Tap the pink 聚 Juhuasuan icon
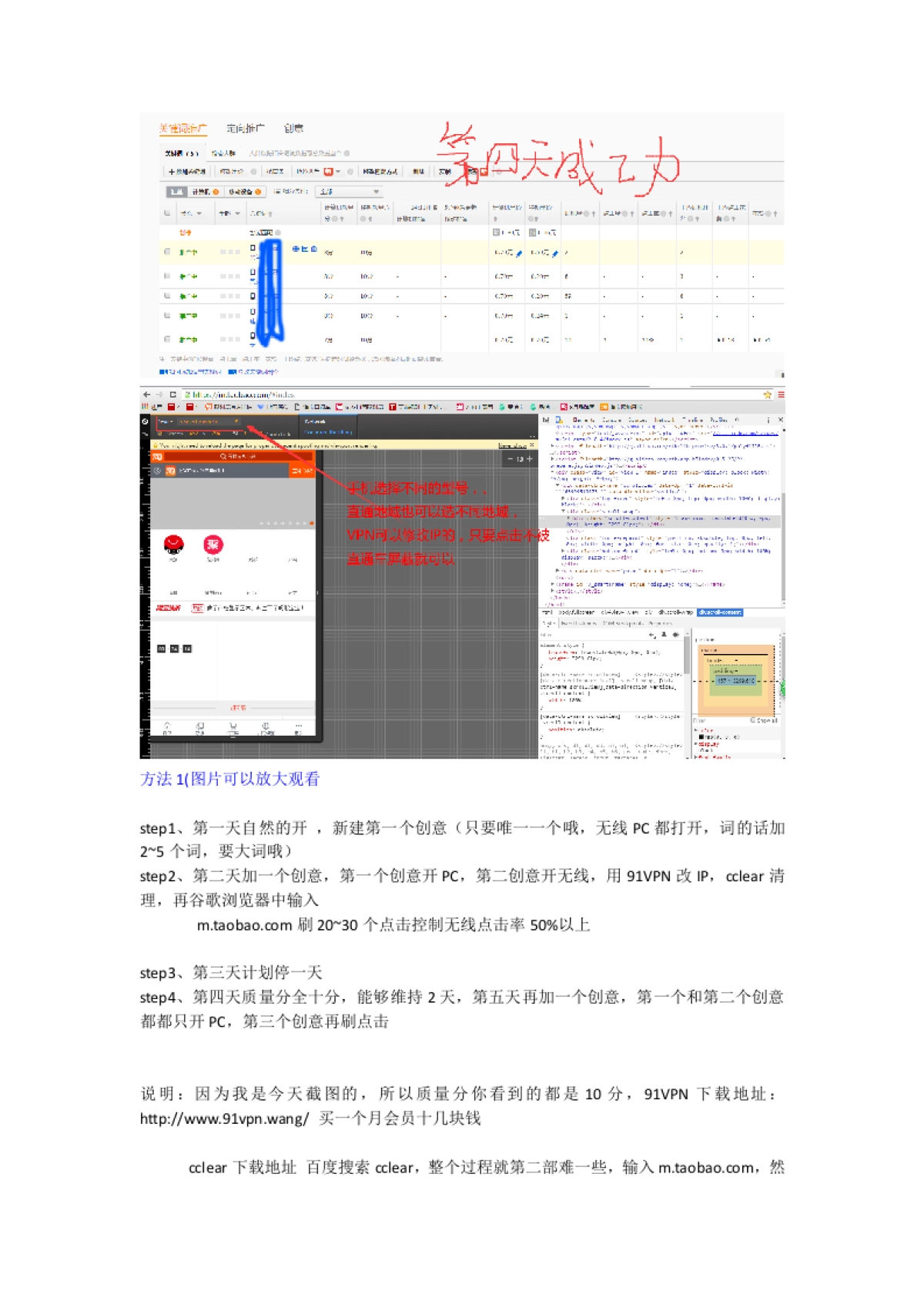The width and height of the screenshot is (924, 1308). [x=213, y=545]
